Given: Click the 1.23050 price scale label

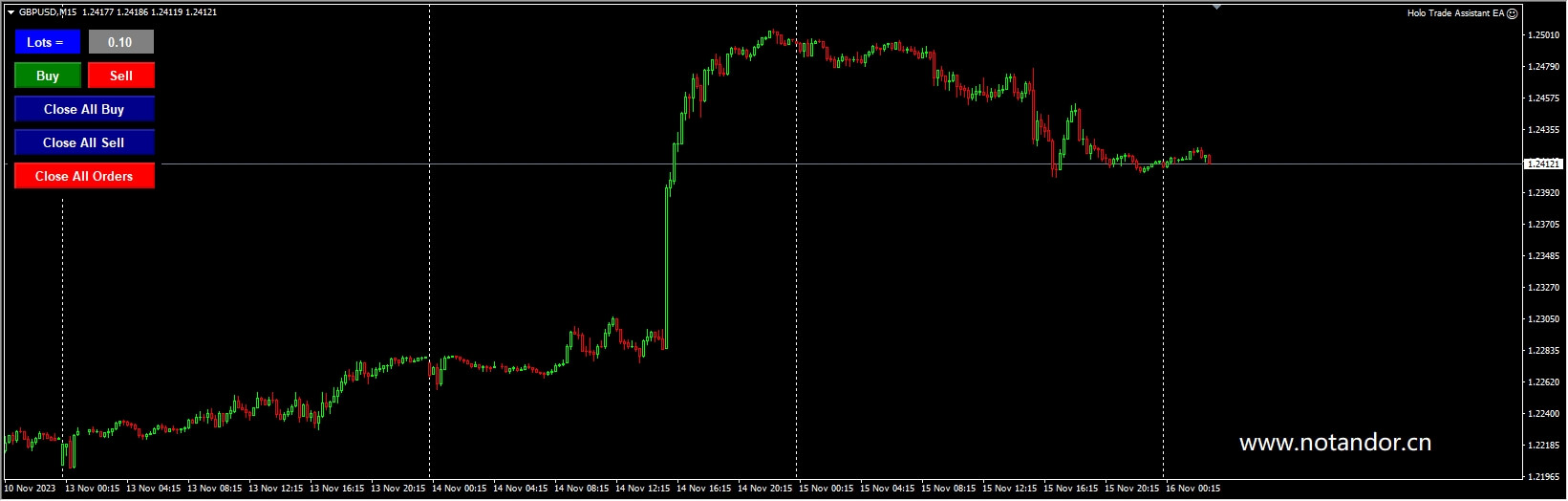Looking at the screenshot, I should click(x=1543, y=319).
